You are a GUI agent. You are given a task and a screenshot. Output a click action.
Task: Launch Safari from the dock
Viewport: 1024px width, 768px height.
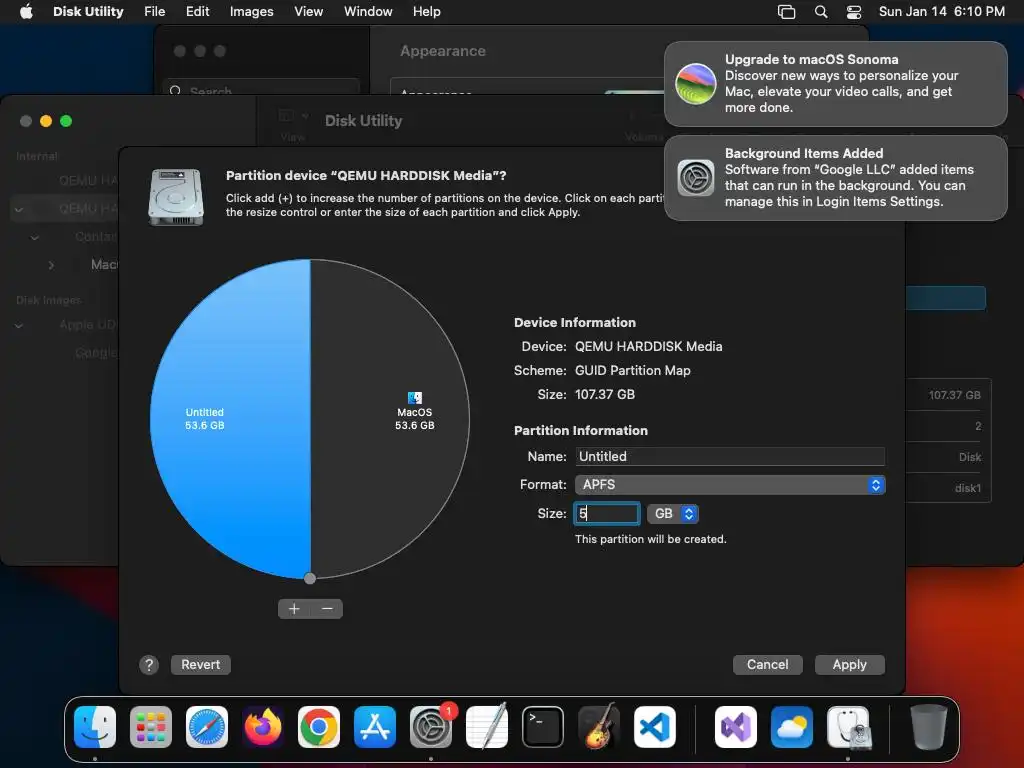click(x=207, y=726)
